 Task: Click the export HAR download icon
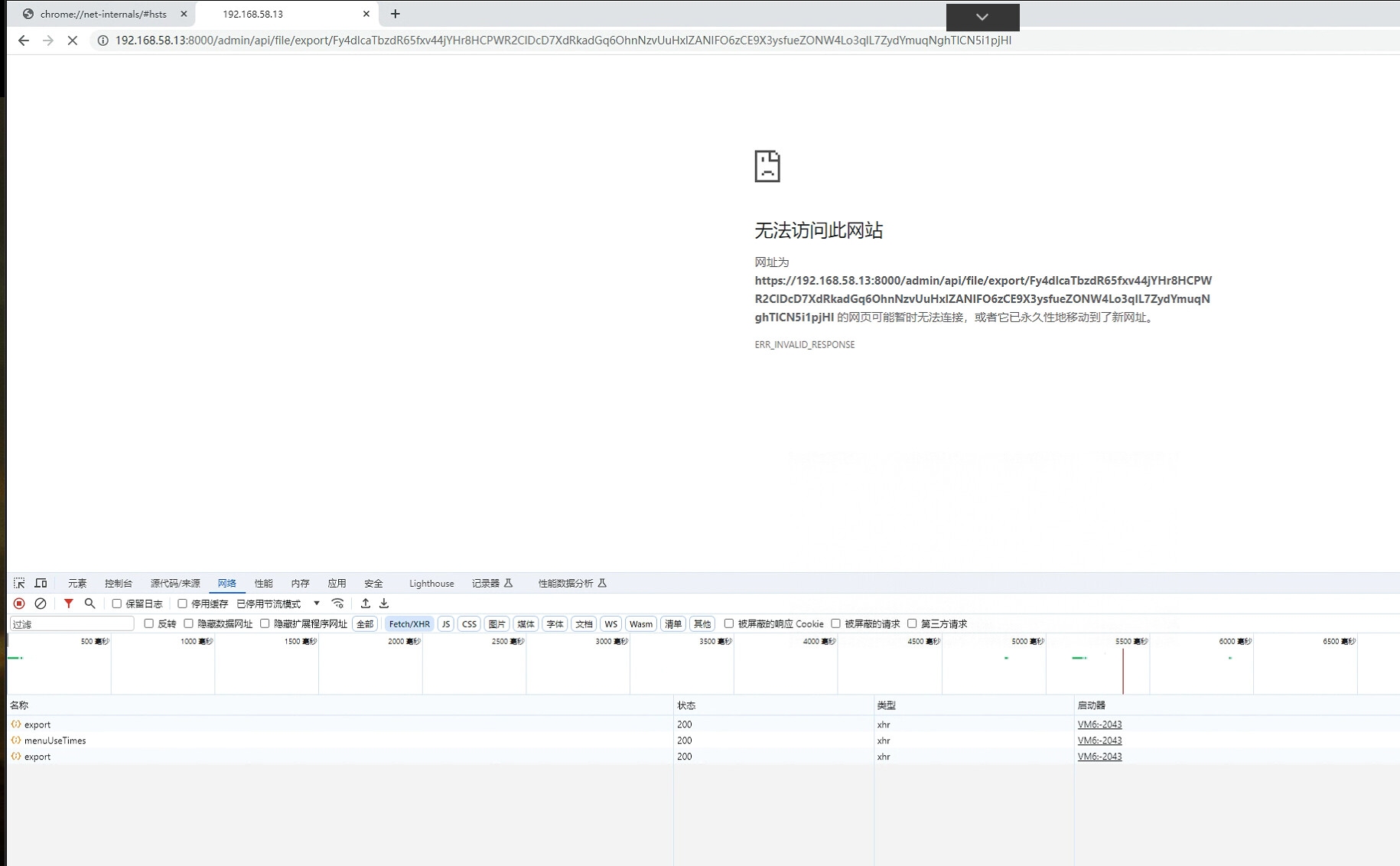click(x=384, y=604)
